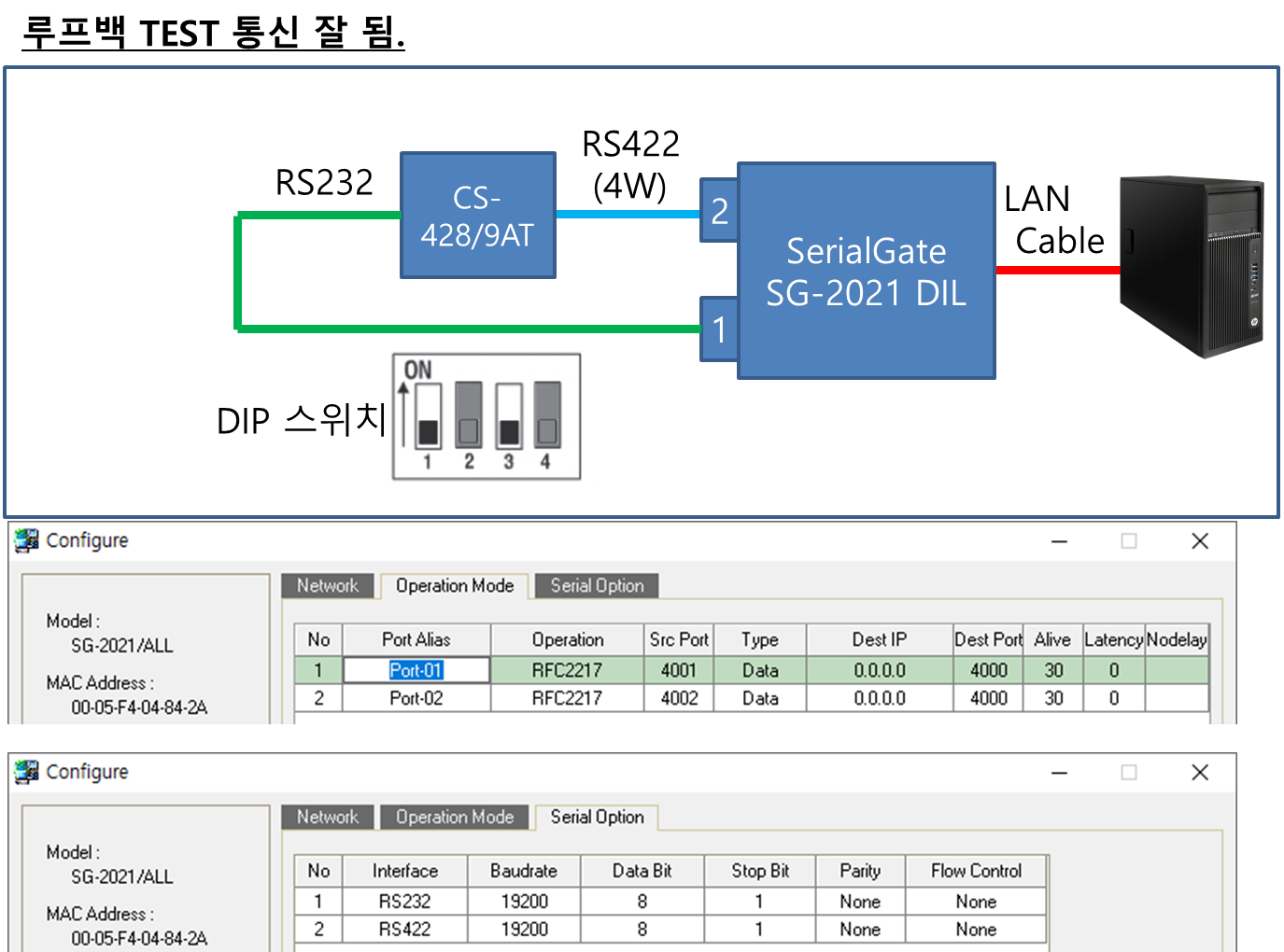Click port 2 block on the SerialGate
Screen dimensions: 1284x952
[719, 211]
